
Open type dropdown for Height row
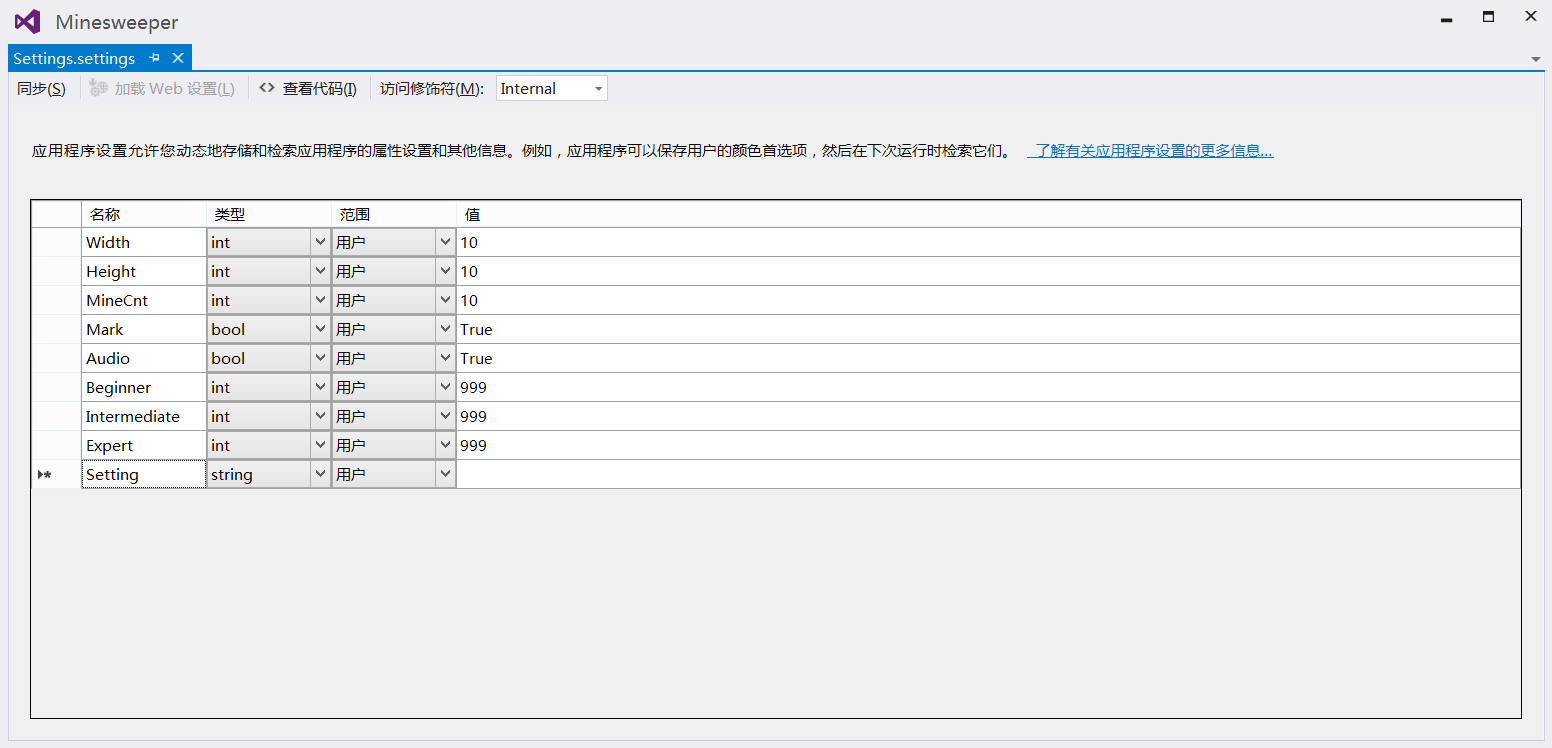tap(320, 271)
